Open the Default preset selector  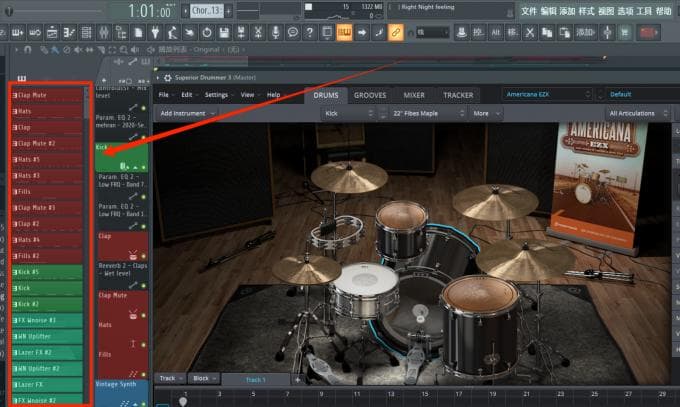642,94
